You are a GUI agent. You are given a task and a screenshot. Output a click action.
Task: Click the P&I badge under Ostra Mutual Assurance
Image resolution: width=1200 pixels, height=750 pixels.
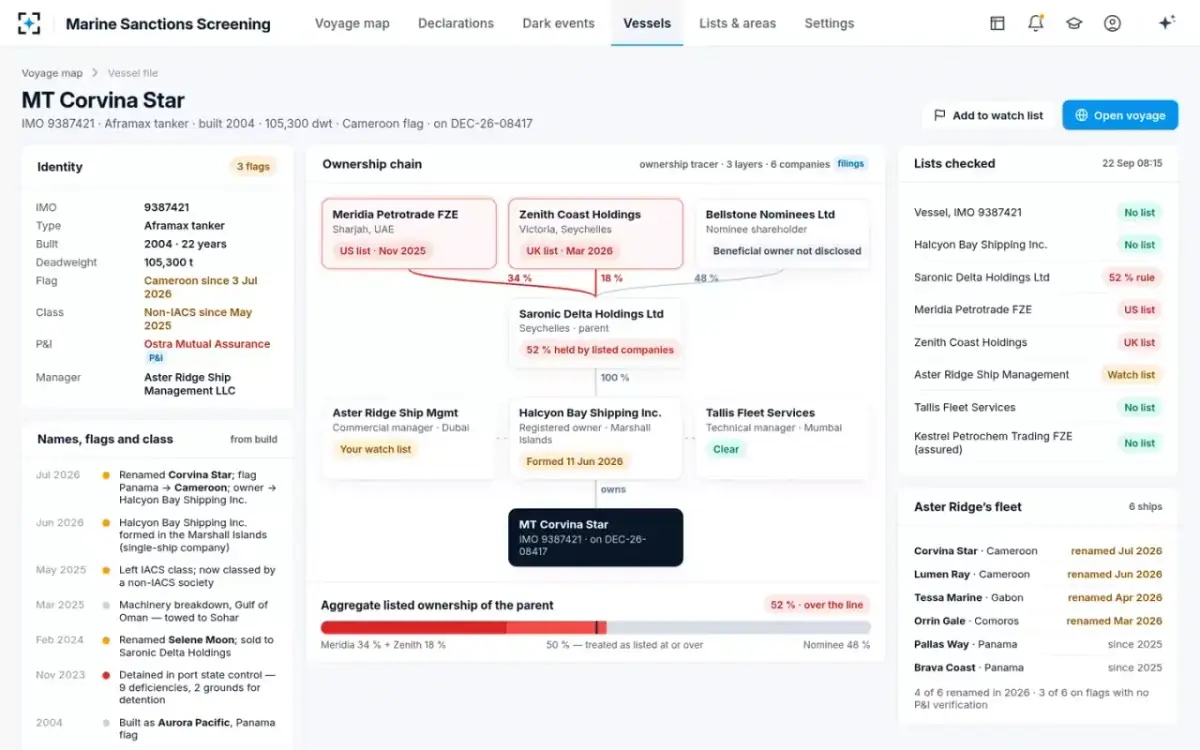click(155, 357)
